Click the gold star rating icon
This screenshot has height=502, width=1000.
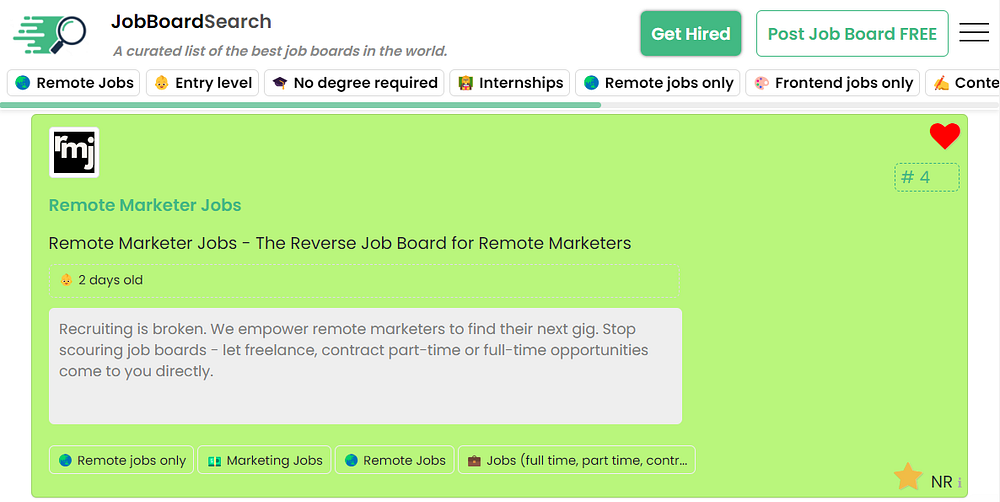[x=908, y=477]
